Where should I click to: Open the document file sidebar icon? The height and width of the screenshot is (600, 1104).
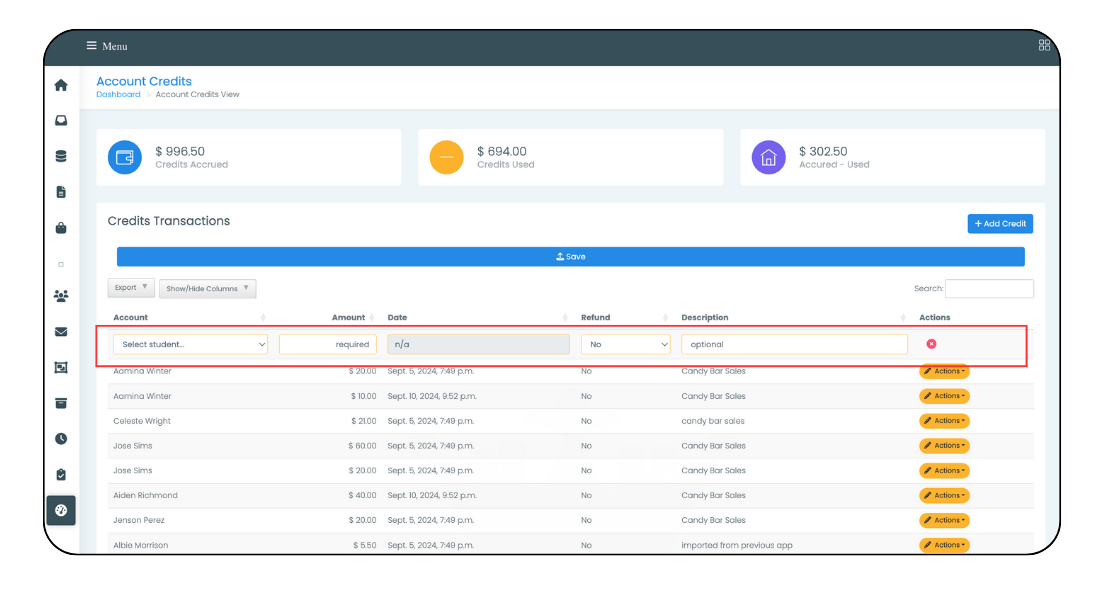pos(61,192)
